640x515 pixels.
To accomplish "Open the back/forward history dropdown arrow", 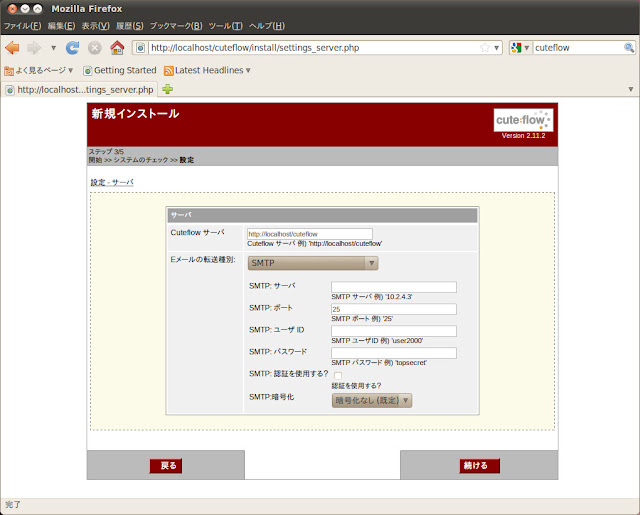I will (x=53, y=48).
